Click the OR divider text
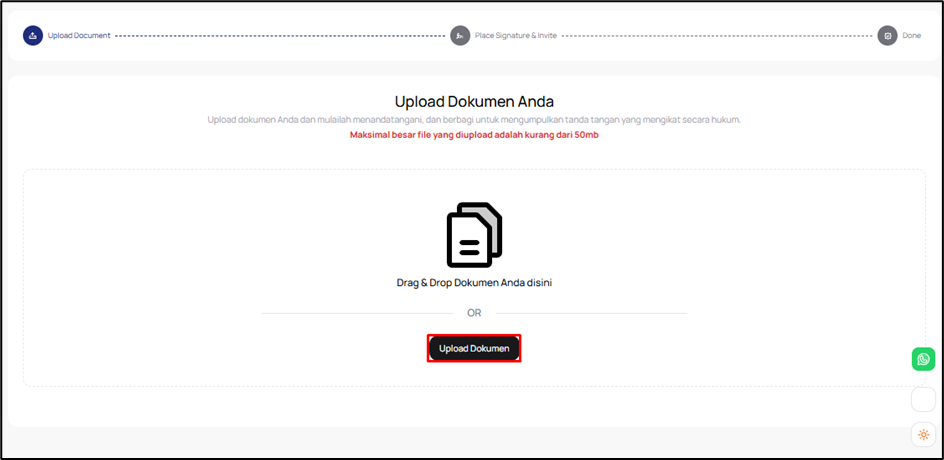This screenshot has width=944, height=460. click(474, 313)
